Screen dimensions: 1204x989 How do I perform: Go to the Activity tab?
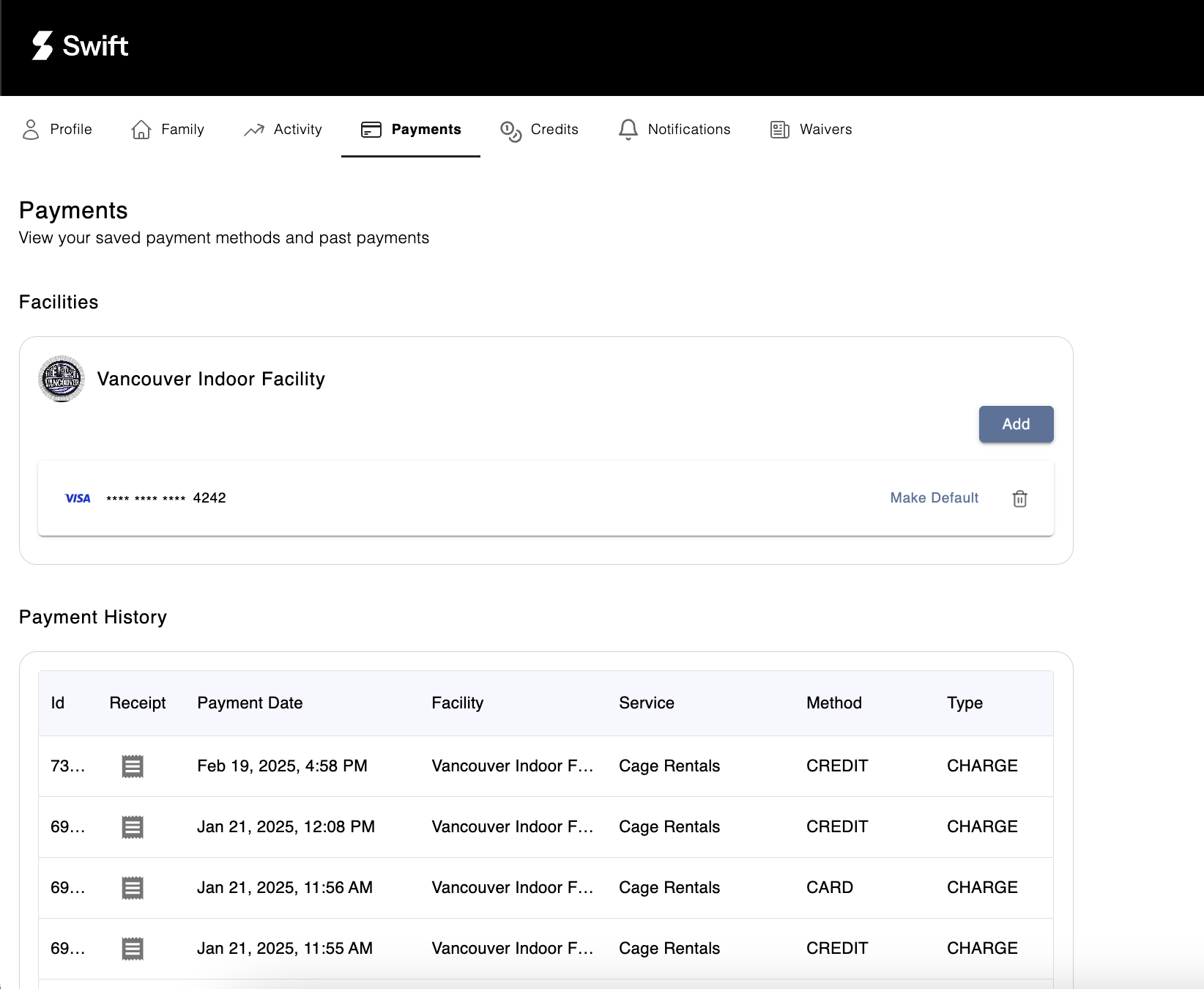tap(283, 130)
